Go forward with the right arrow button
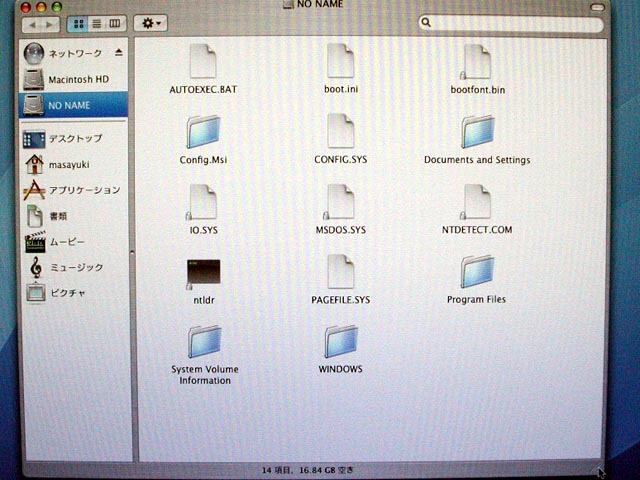This screenshot has height=480, width=640. 50,22
